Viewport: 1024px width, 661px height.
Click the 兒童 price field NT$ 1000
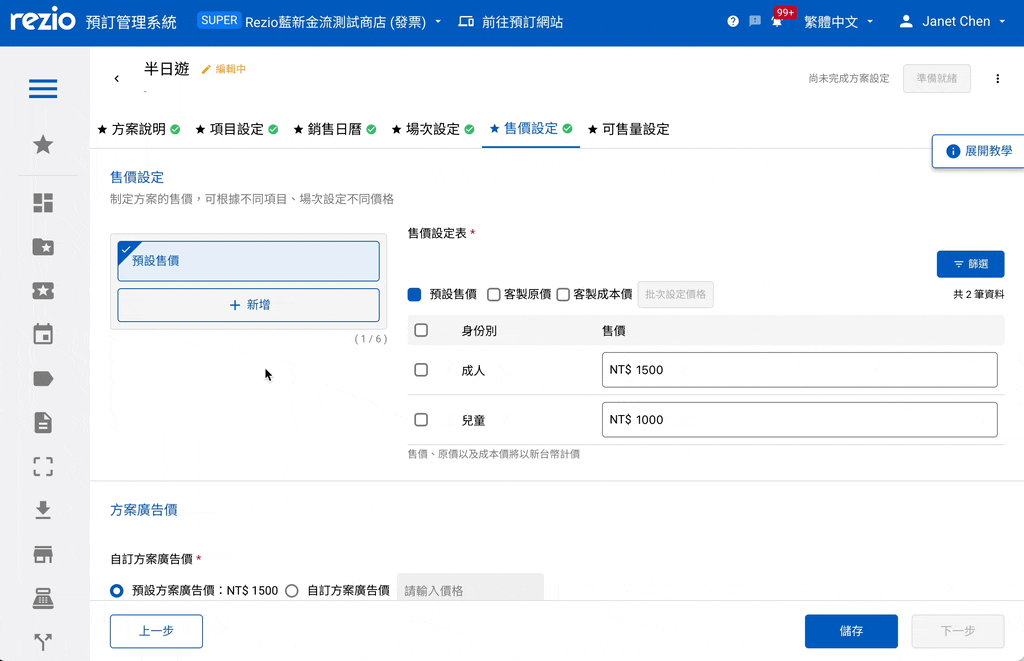(x=799, y=419)
